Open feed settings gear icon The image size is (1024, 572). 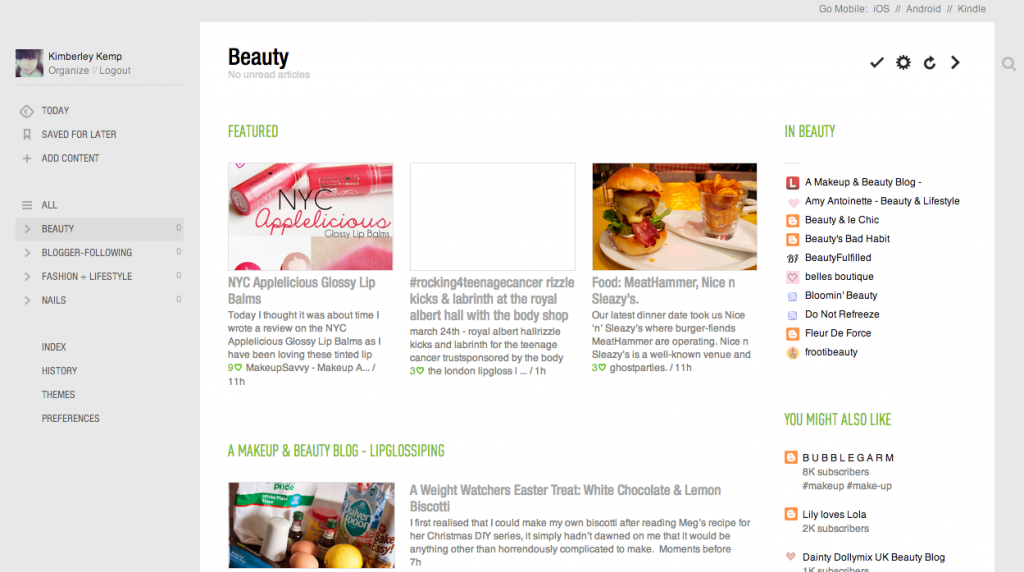(x=903, y=63)
